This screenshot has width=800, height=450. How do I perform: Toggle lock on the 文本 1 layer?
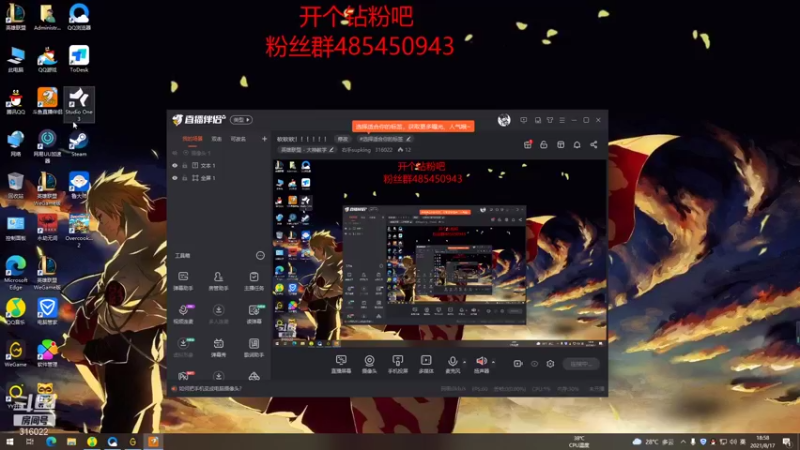[185, 165]
